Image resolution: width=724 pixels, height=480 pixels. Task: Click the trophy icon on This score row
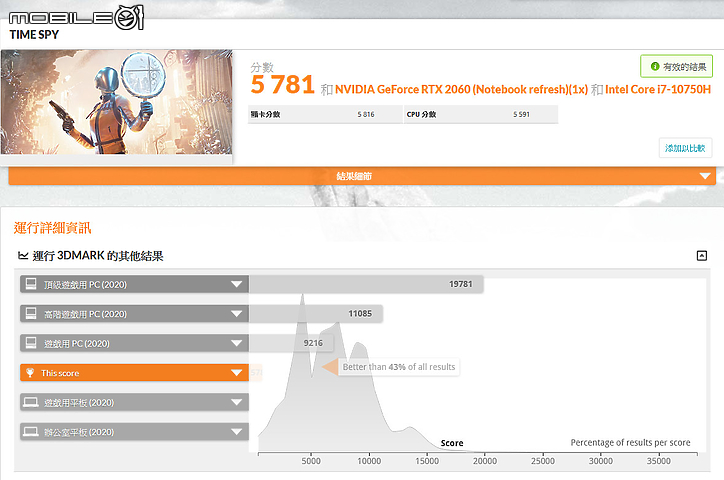tap(30, 372)
